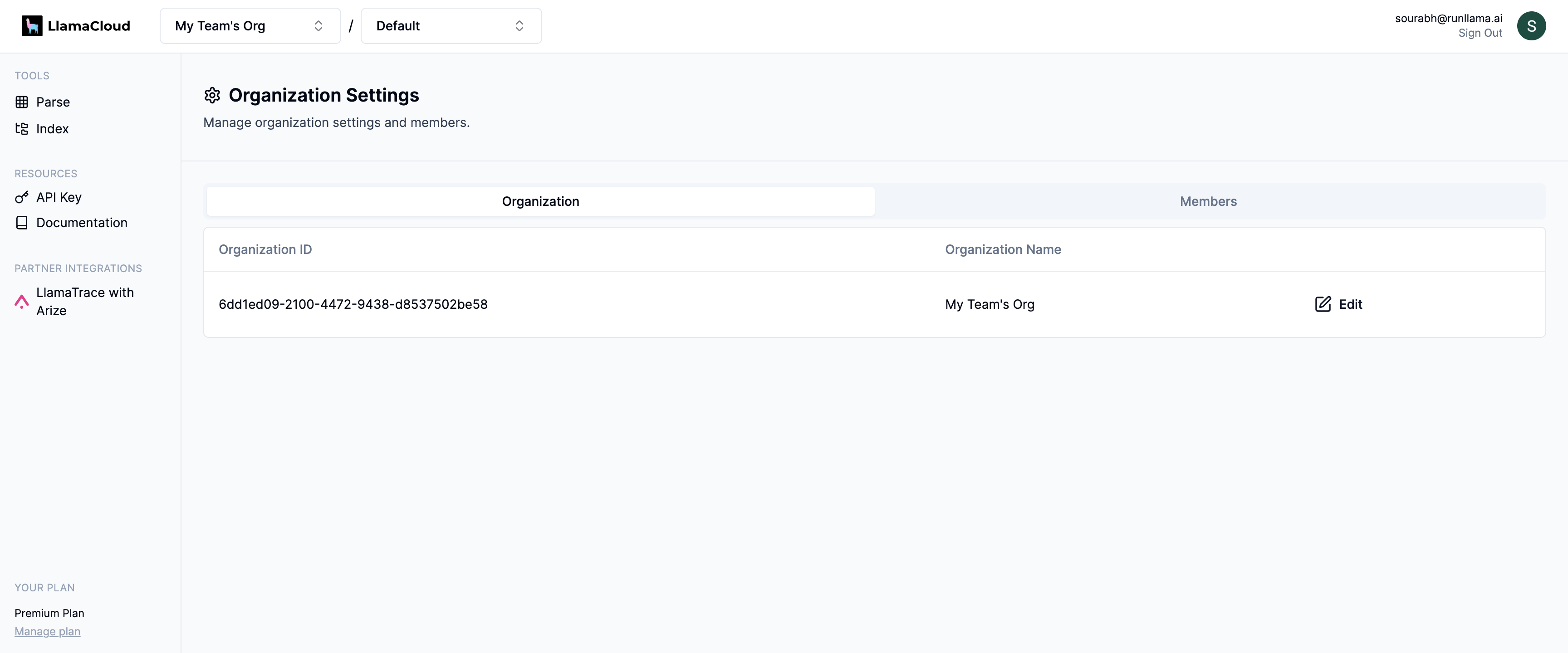Open the Index tool
The width and height of the screenshot is (1568, 653).
(x=51, y=128)
